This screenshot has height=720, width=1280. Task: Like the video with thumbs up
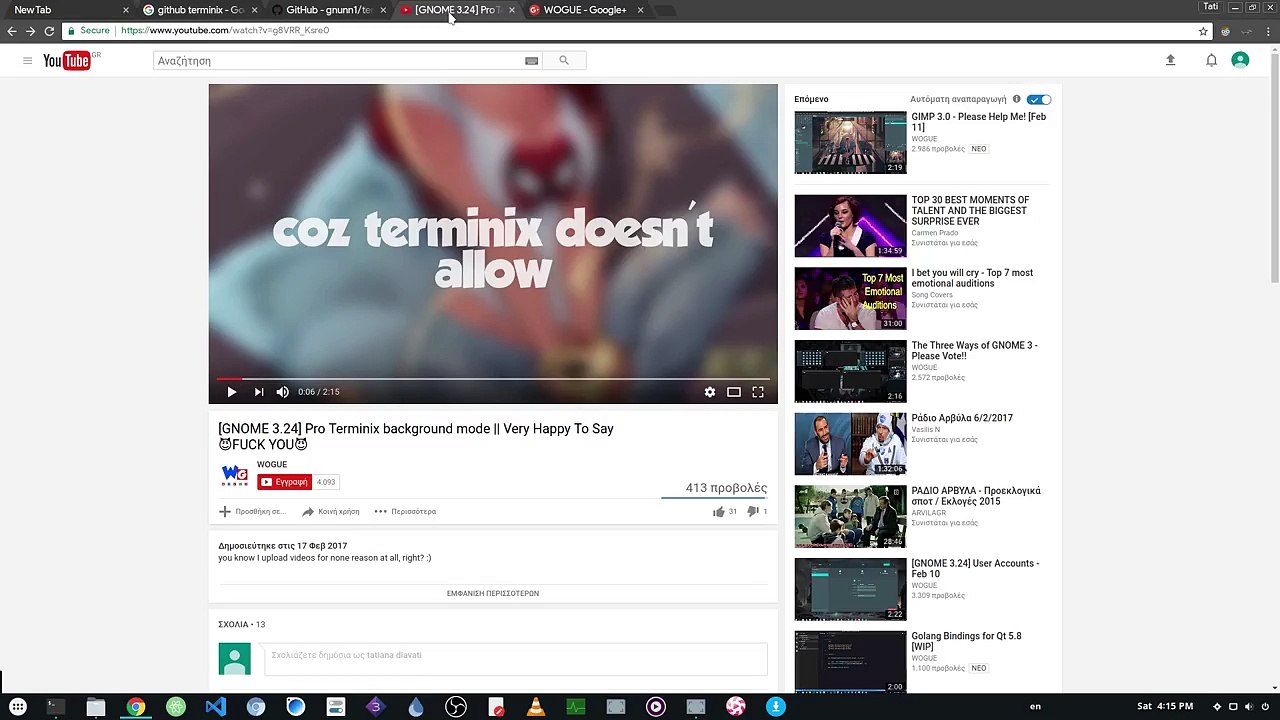[x=718, y=511]
